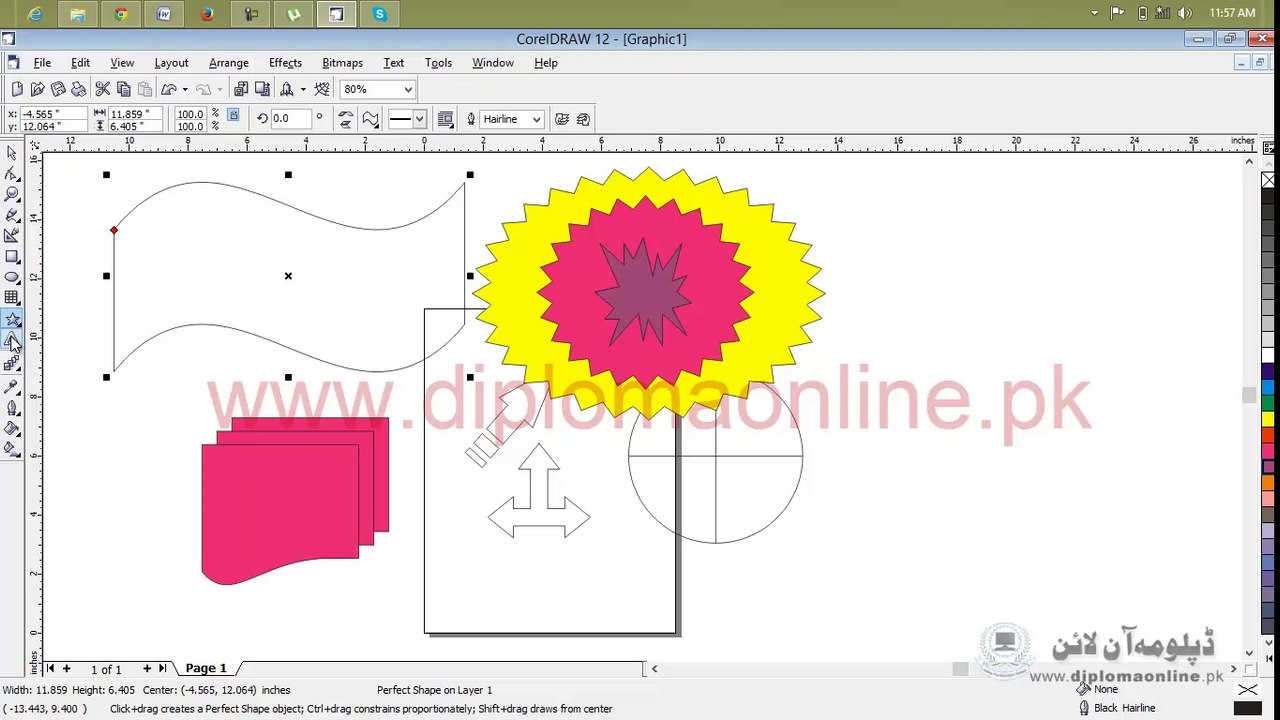1280x720 pixels.
Task: Cut the selected object
Action: tap(103, 89)
